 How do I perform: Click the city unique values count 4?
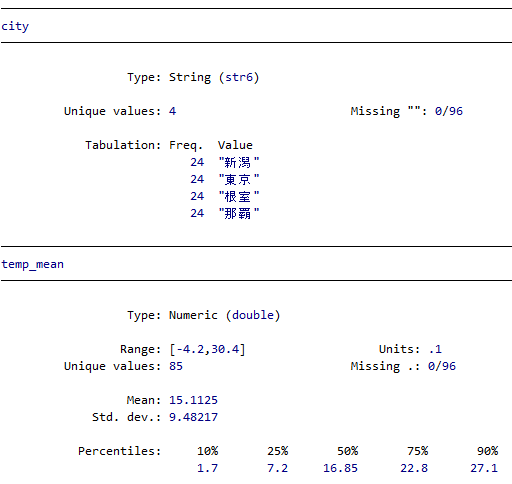[172, 111]
